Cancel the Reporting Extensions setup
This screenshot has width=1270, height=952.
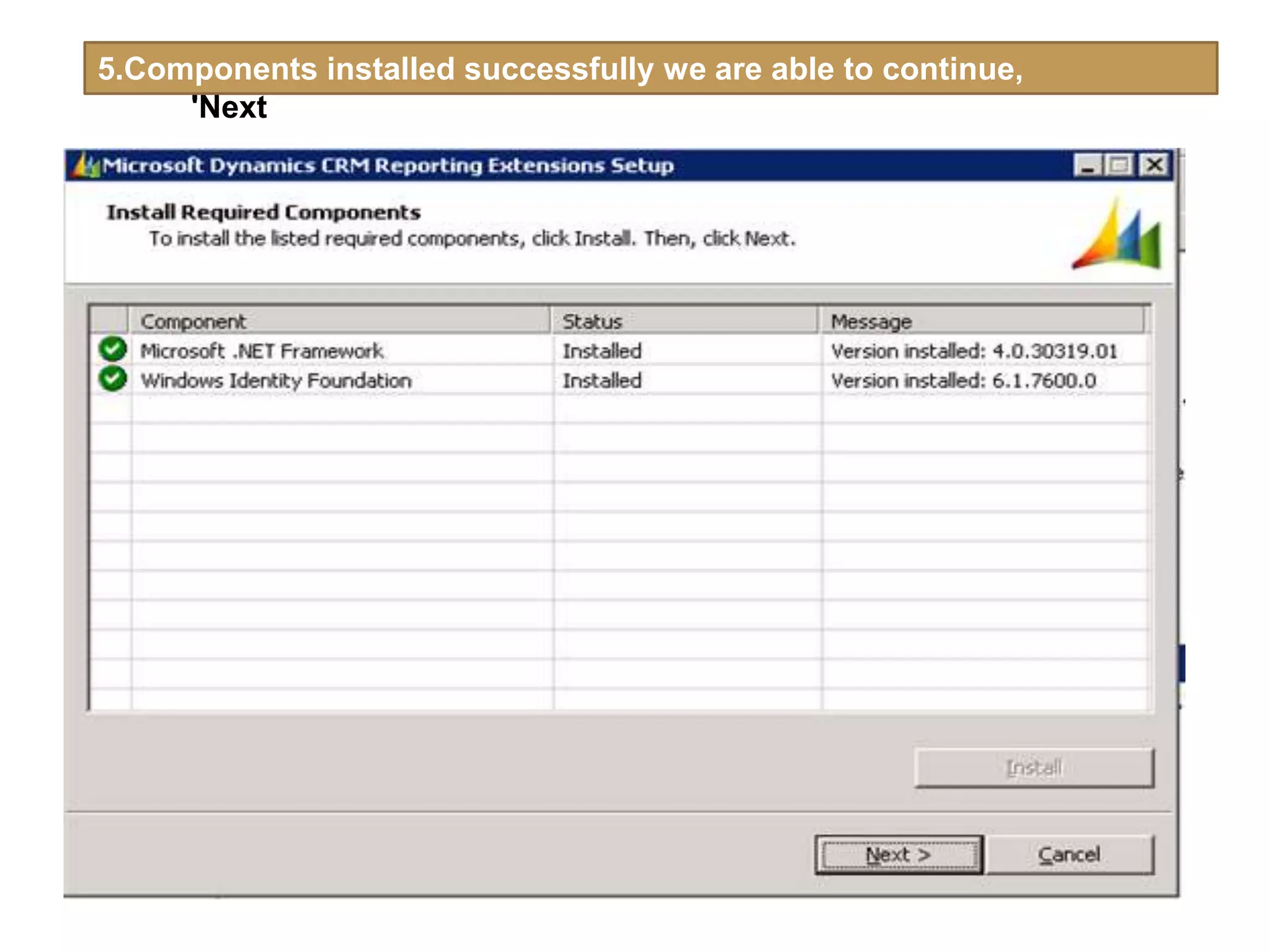click(x=1069, y=855)
